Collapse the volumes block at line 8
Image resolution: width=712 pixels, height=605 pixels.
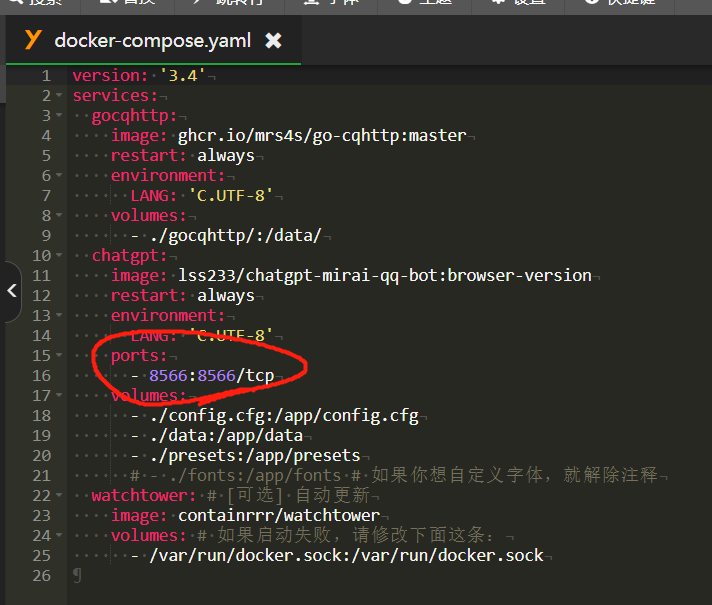coord(59,215)
